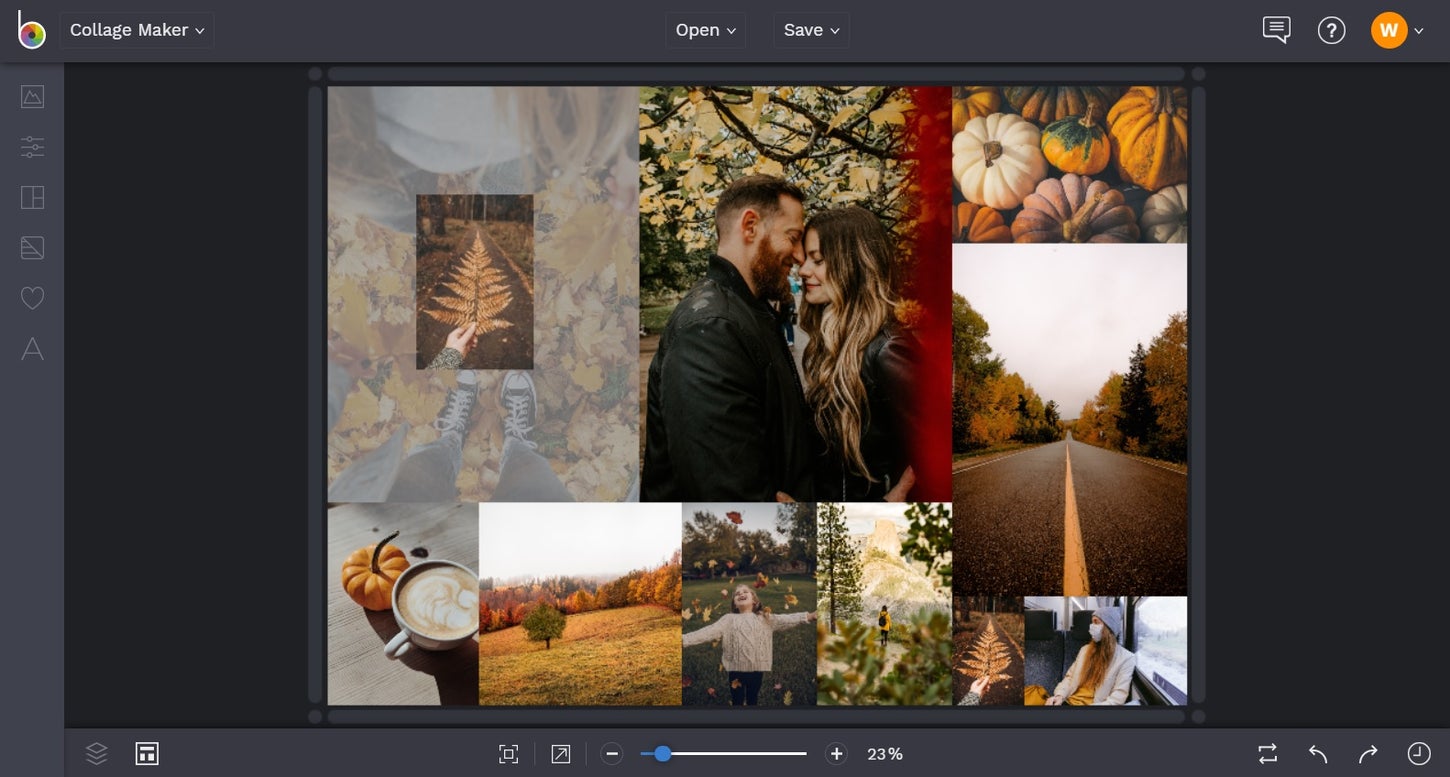Screen dimensions: 1450x777
Task: Open the feedback chat panel
Action: click(1275, 29)
